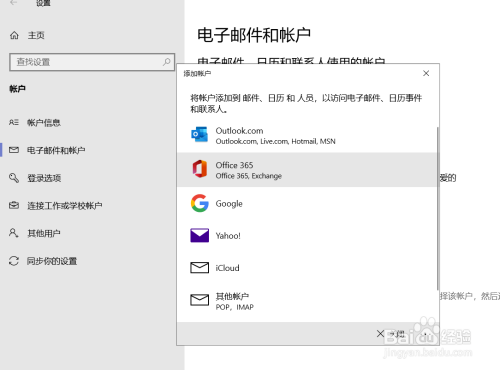Select 电子邮件和帐户 in the sidebar
This screenshot has height=370, width=500.
(56, 150)
